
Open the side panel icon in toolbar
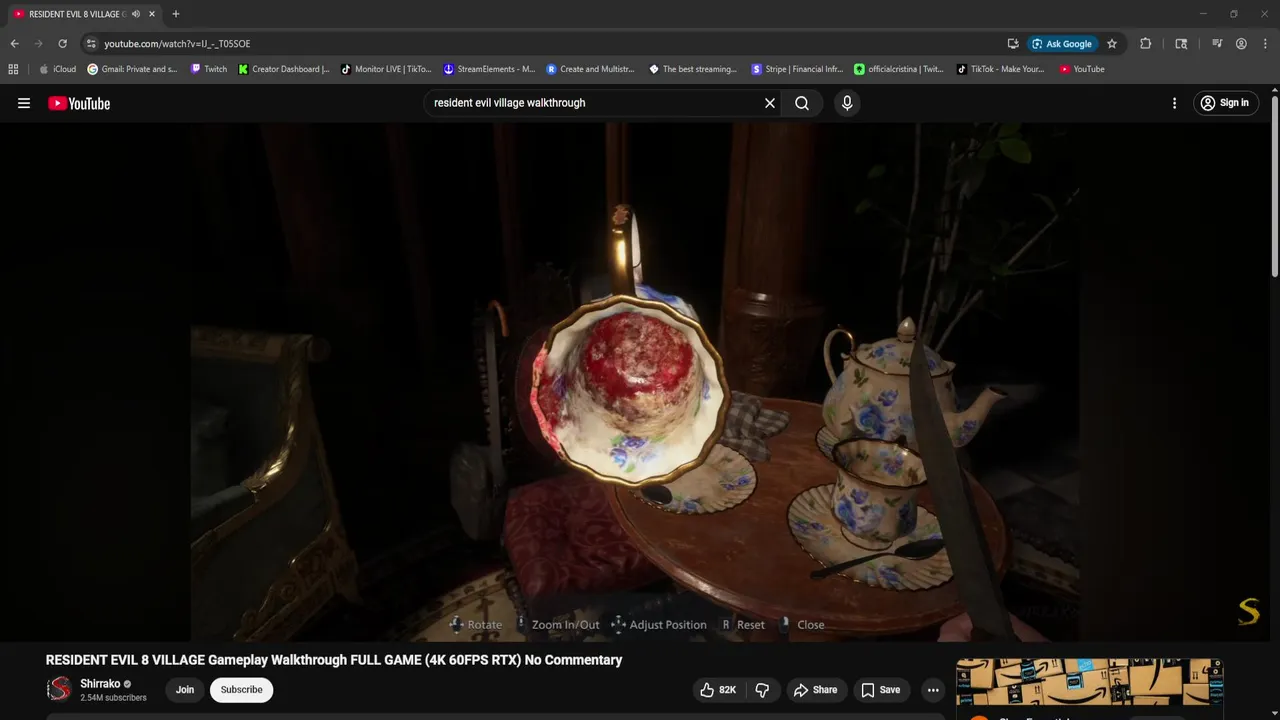1181,44
